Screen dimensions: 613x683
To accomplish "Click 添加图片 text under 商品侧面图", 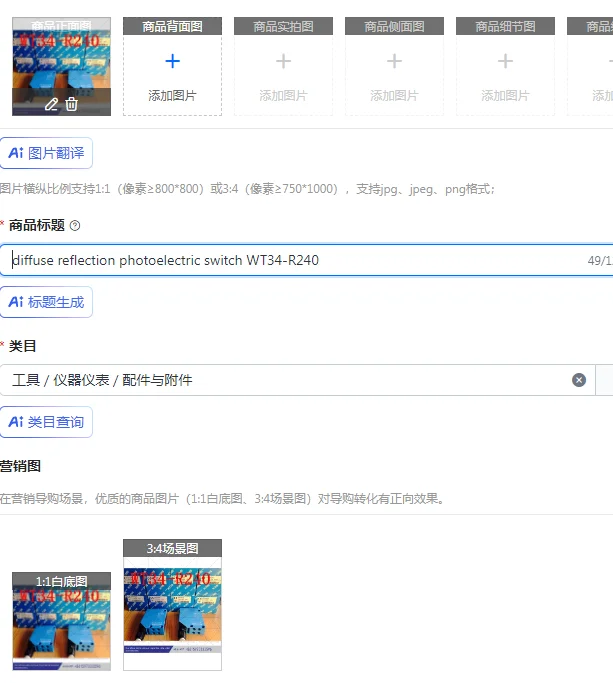I will [394, 95].
